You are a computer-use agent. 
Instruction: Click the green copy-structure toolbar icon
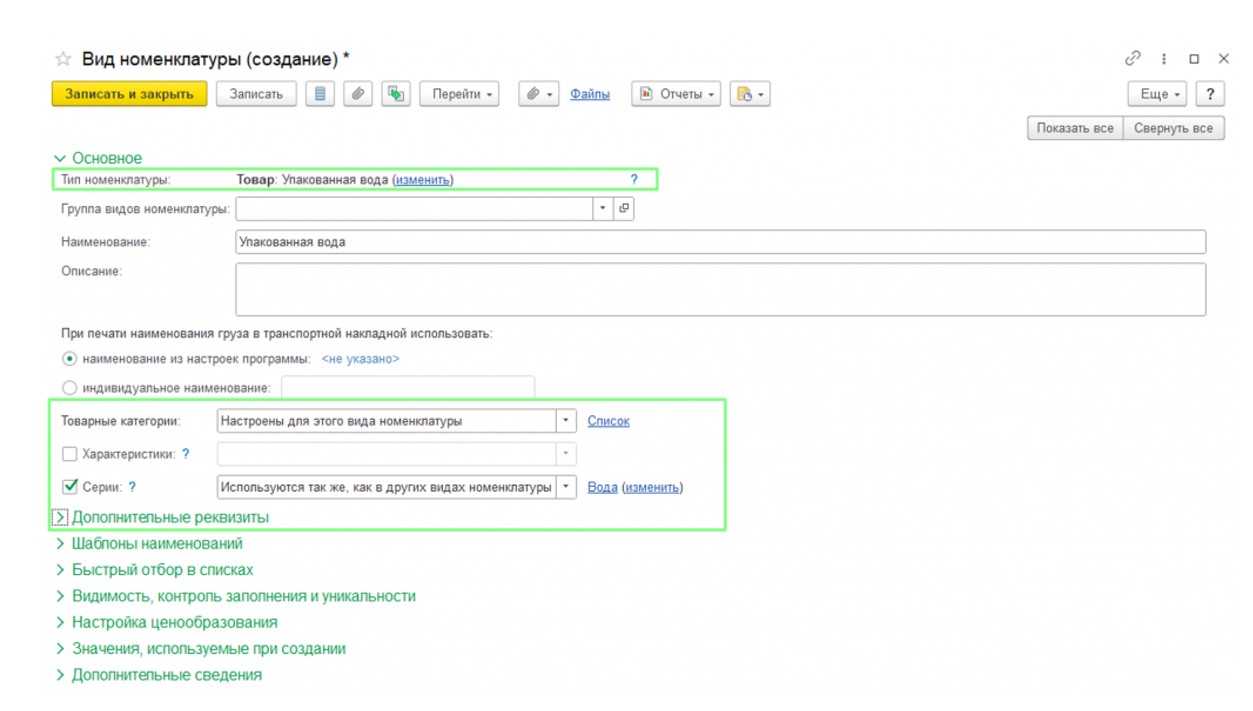pyautogui.click(x=396, y=94)
